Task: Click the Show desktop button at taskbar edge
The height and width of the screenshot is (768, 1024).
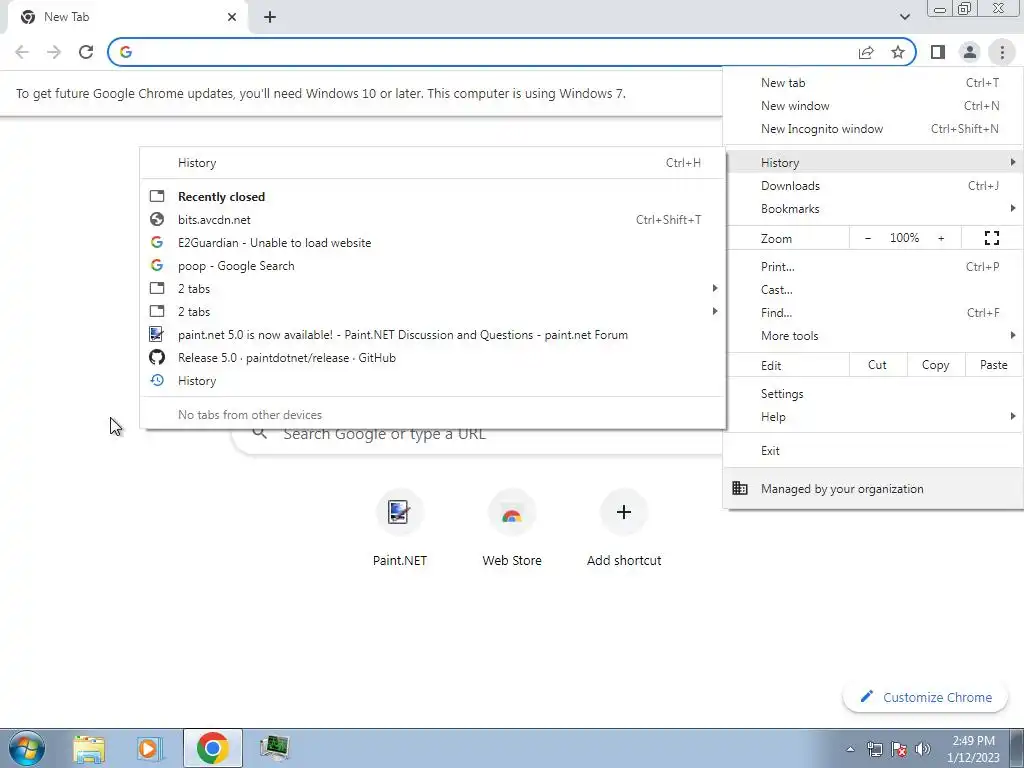Action: (x=1017, y=748)
